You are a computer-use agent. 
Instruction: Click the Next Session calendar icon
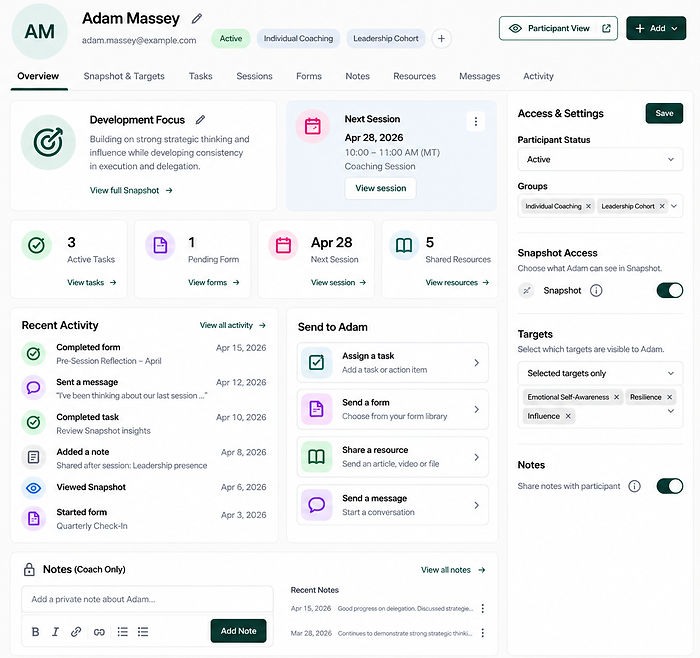(x=312, y=126)
